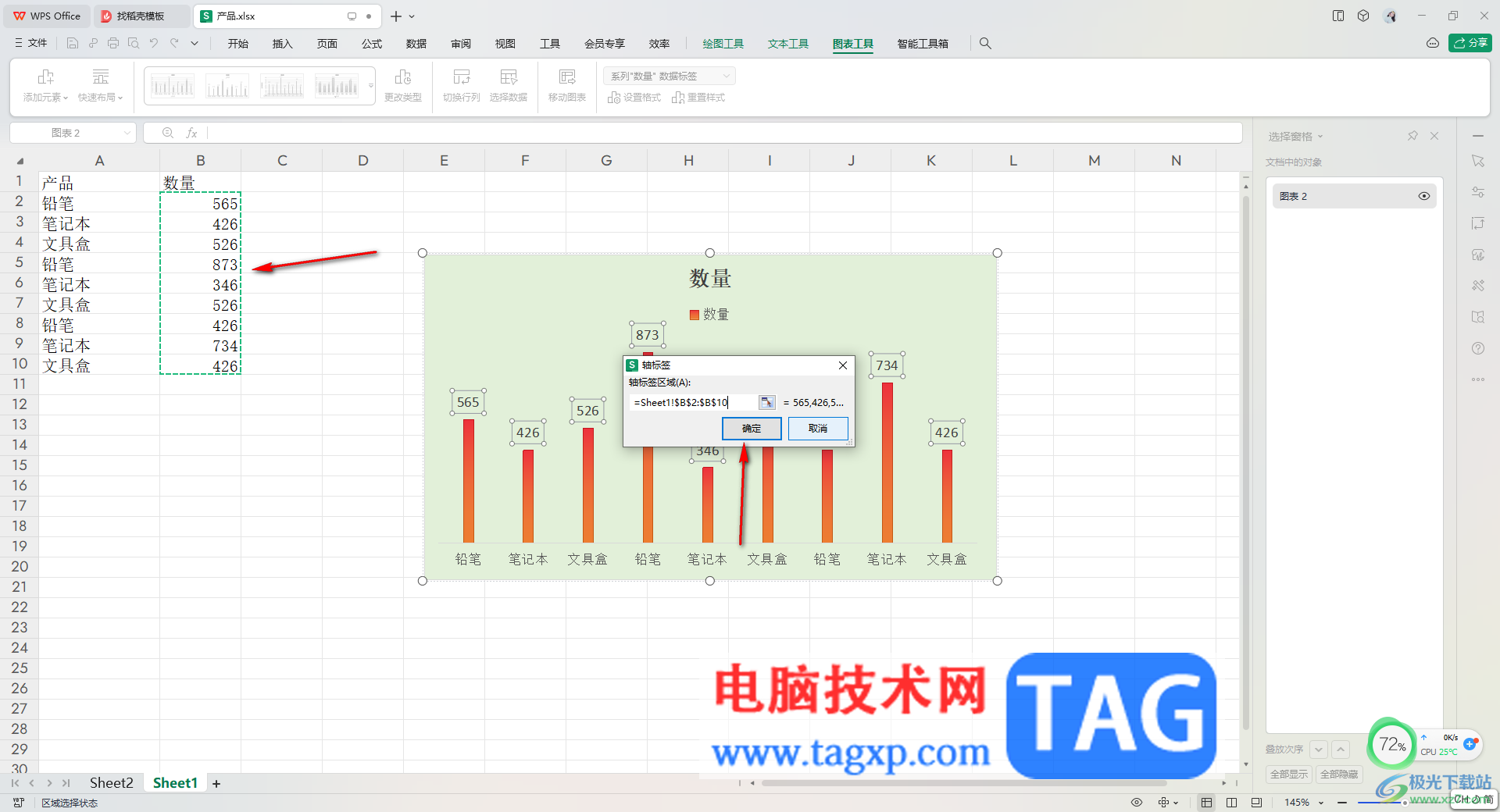The image size is (1500, 812).
Task: Close the 选择窗格 selection pane
Action: click(x=1434, y=136)
